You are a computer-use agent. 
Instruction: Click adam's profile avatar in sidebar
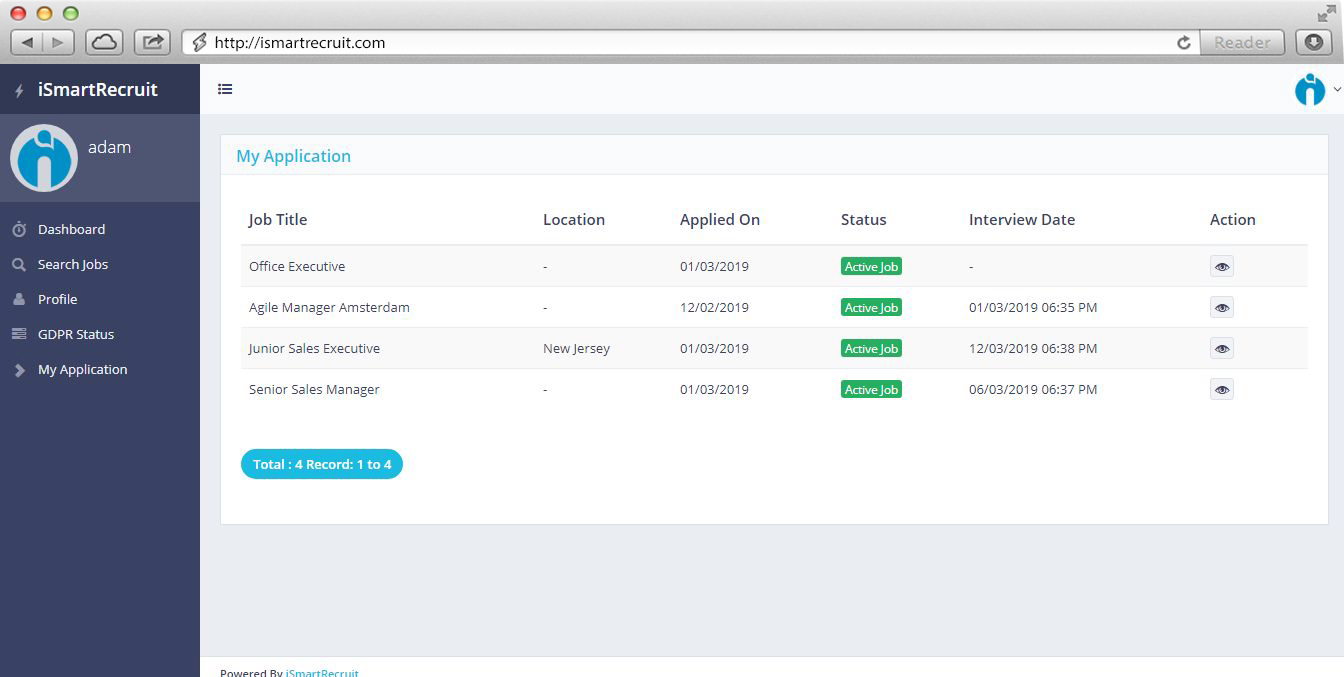(x=44, y=158)
